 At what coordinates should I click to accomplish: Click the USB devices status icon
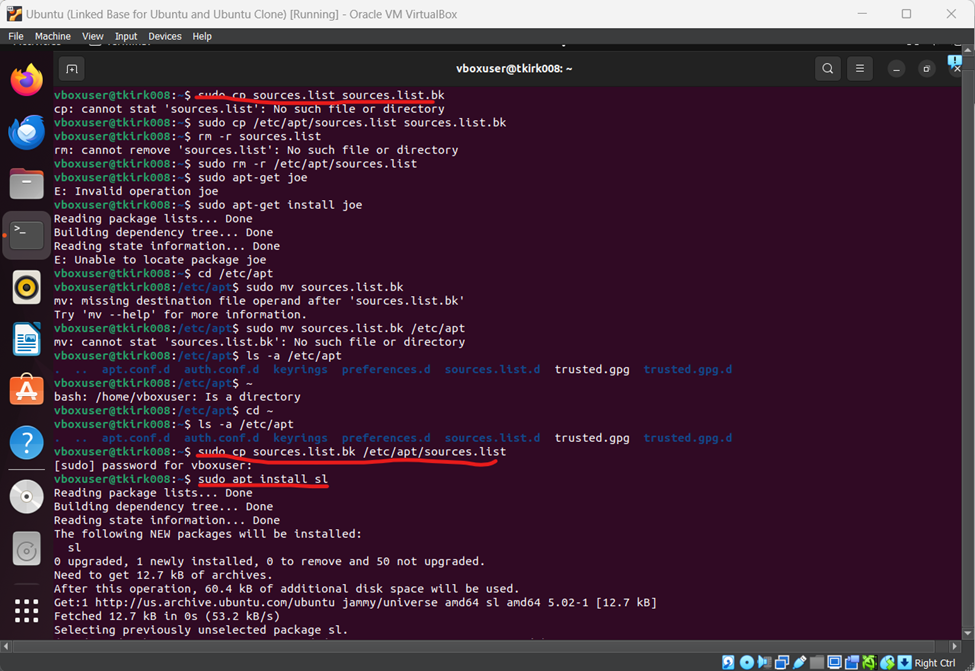click(799, 662)
